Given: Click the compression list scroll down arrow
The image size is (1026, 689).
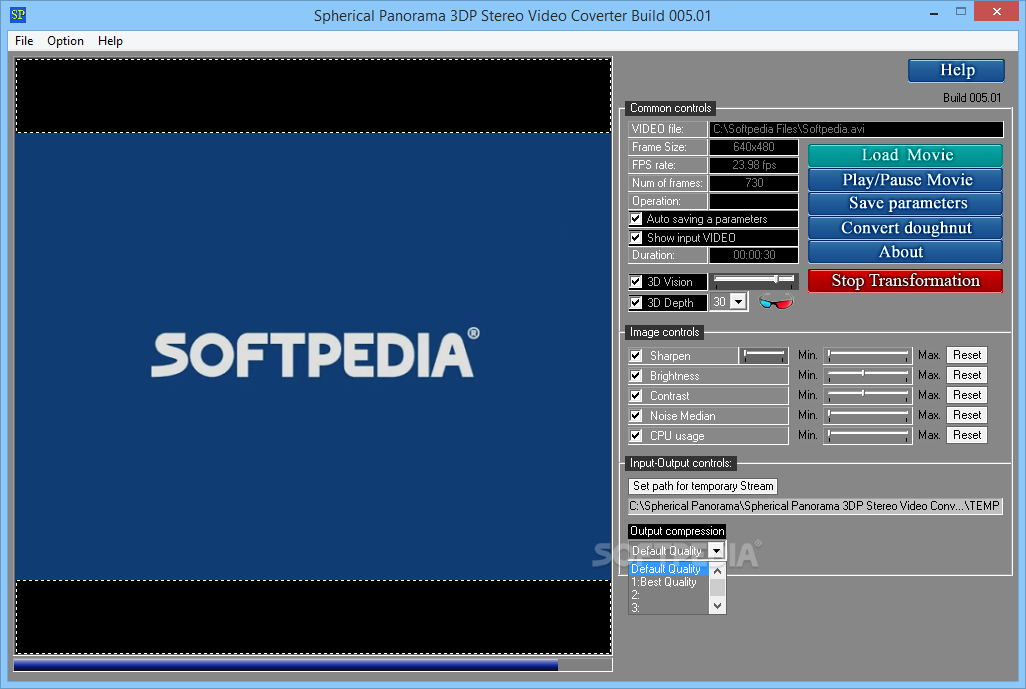Looking at the screenshot, I should pyautogui.click(x=718, y=606).
